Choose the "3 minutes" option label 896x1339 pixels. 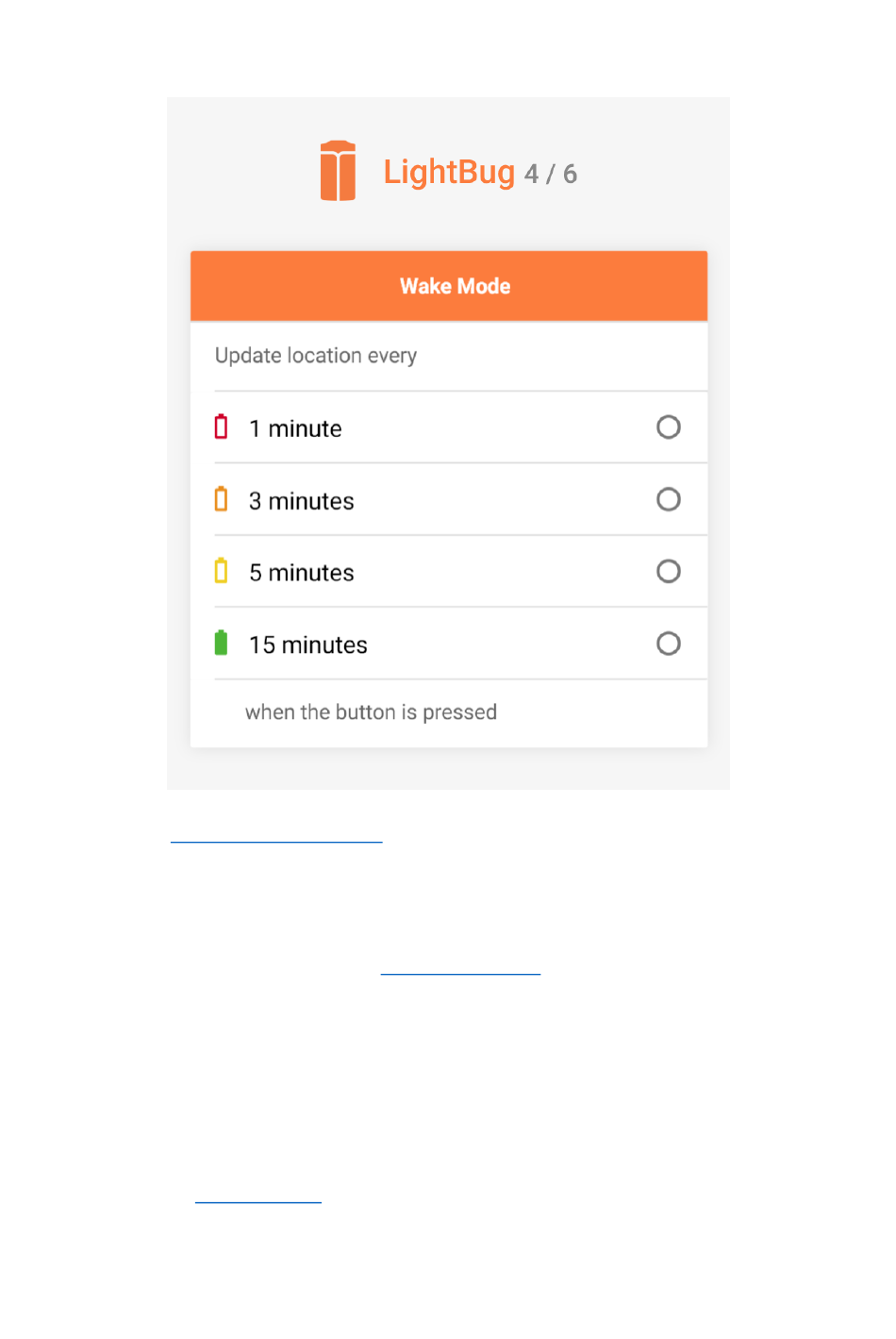point(302,501)
